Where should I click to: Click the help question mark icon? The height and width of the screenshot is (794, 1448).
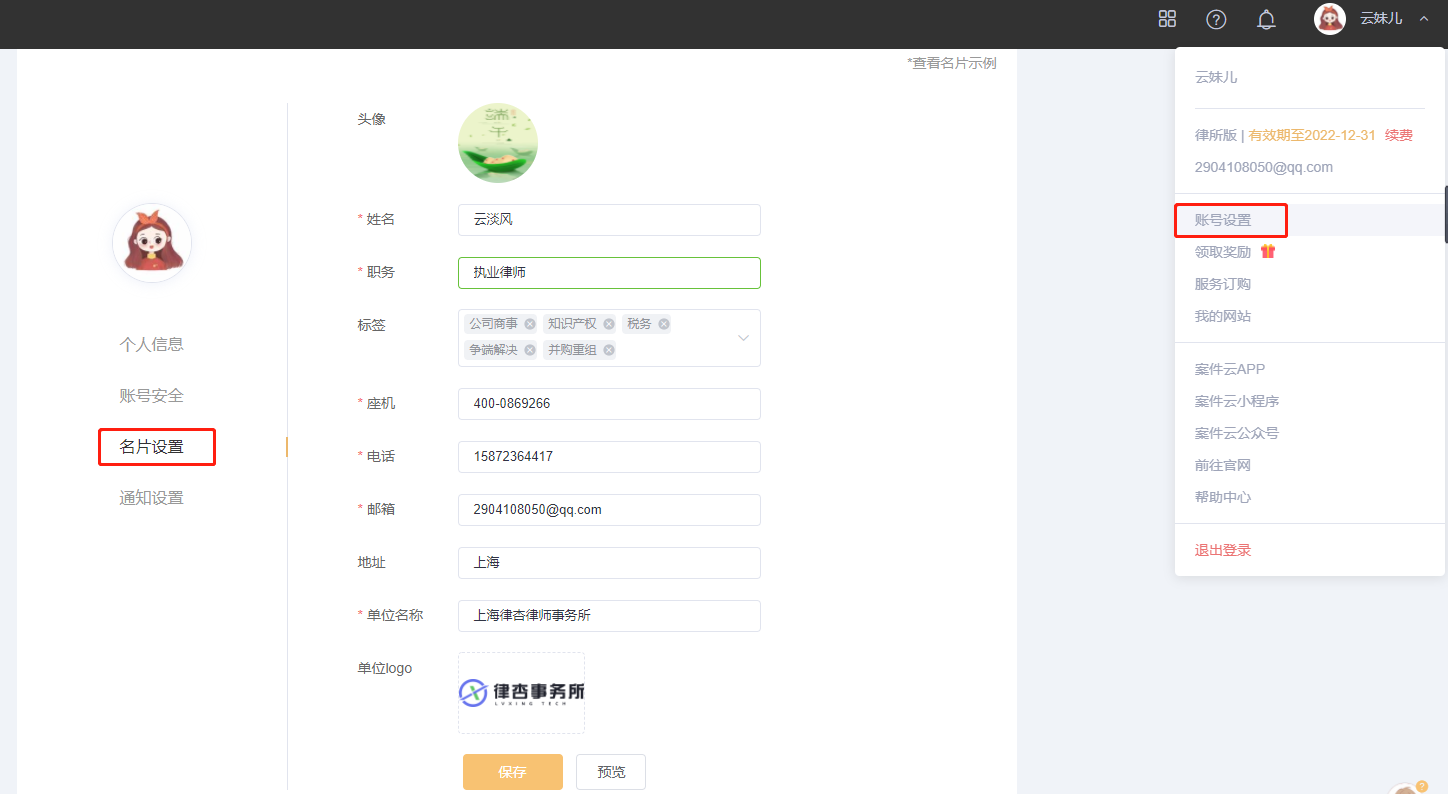coord(1216,19)
